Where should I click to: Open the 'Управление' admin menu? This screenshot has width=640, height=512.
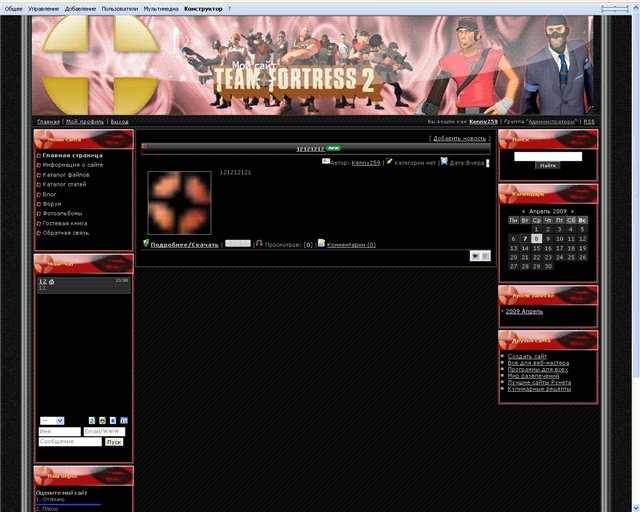(x=43, y=9)
